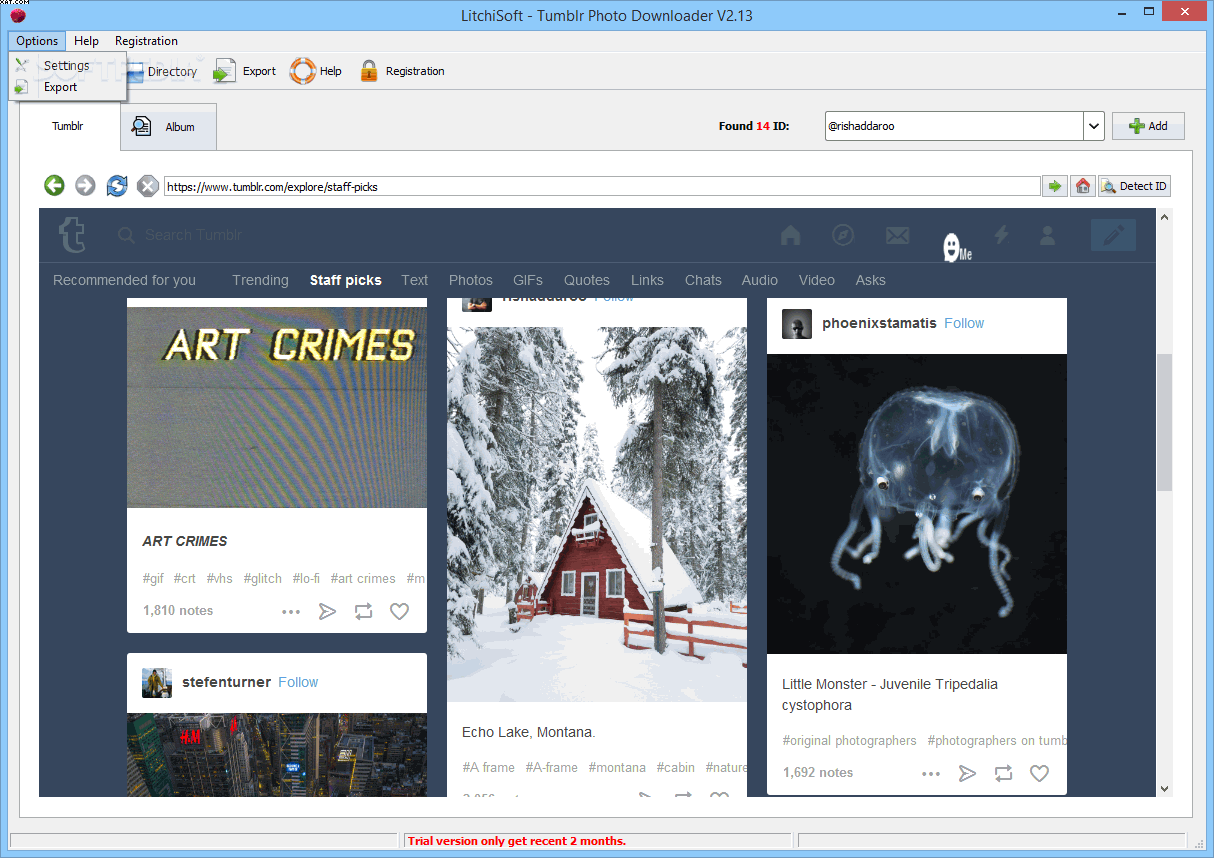Open the phoenixstamatis blog name

[879, 323]
